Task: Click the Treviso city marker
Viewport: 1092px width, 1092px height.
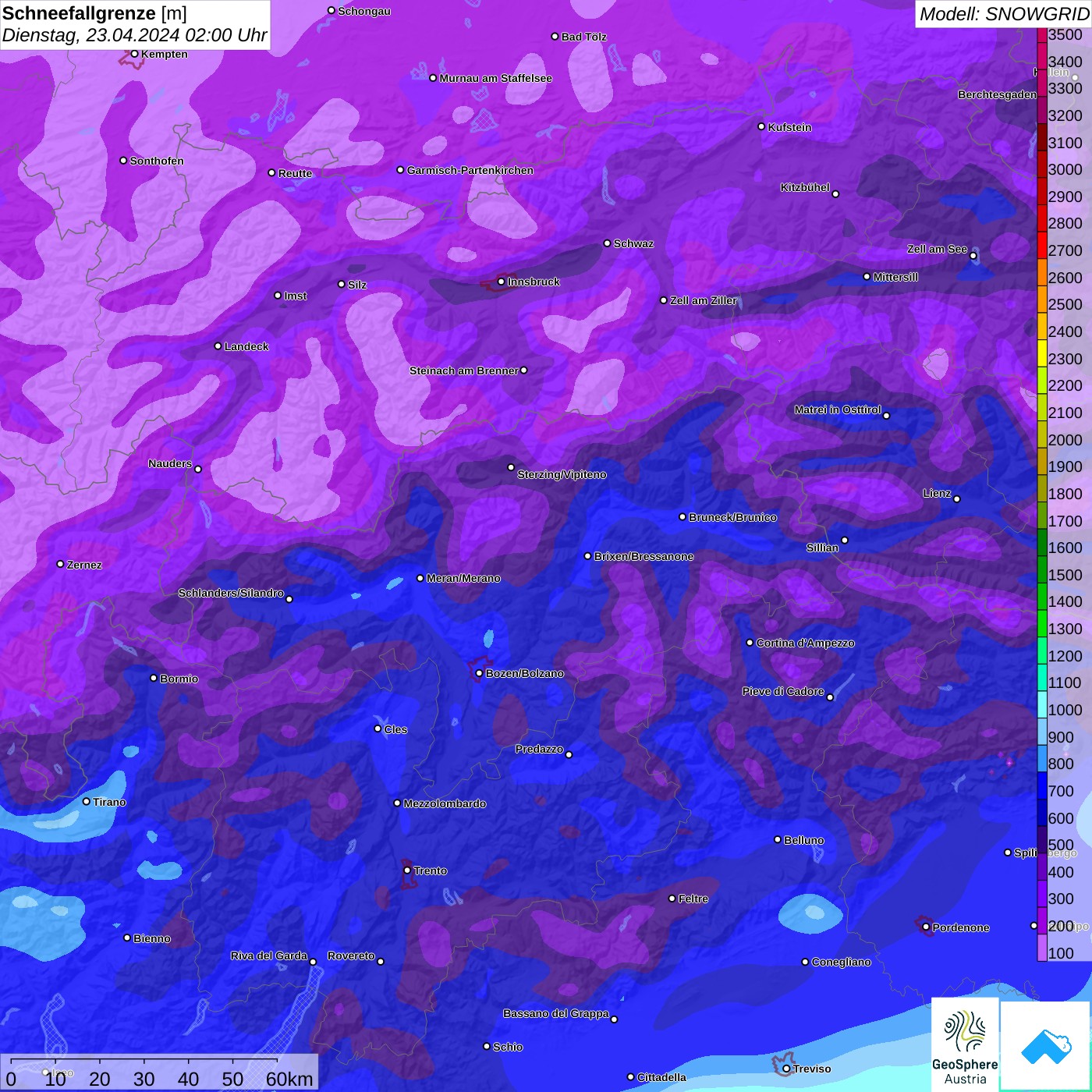Action: [786, 1069]
